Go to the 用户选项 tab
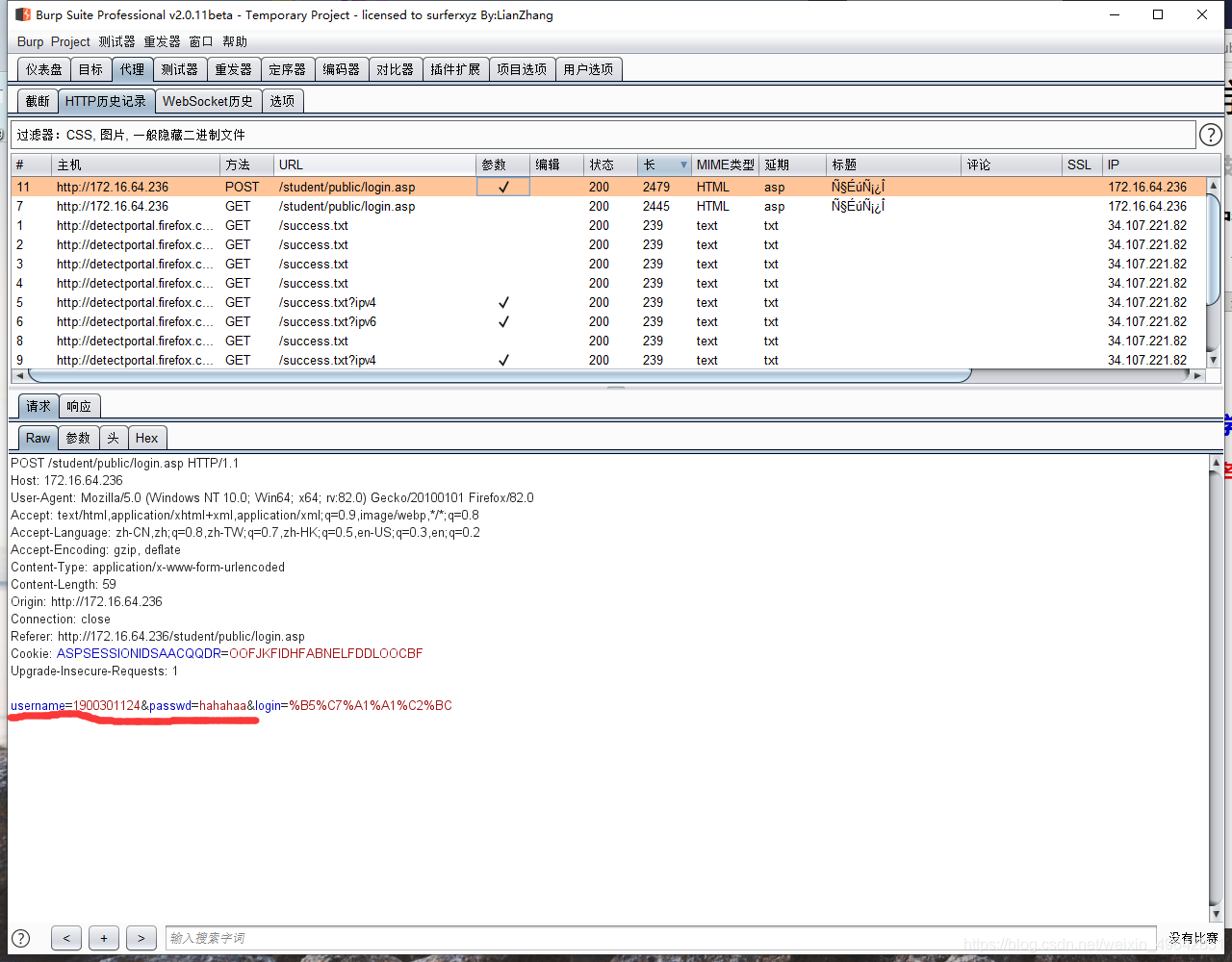Image resolution: width=1232 pixels, height=962 pixels. tap(588, 69)
